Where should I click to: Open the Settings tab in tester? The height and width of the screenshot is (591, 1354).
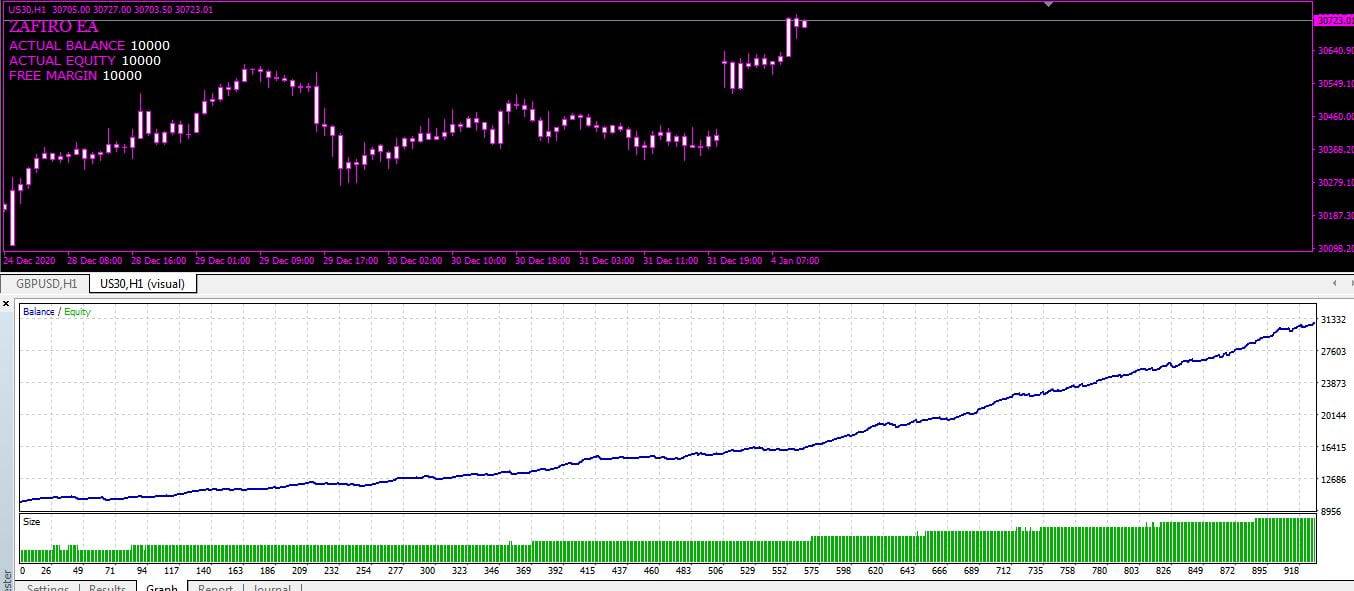click(47, 587)
